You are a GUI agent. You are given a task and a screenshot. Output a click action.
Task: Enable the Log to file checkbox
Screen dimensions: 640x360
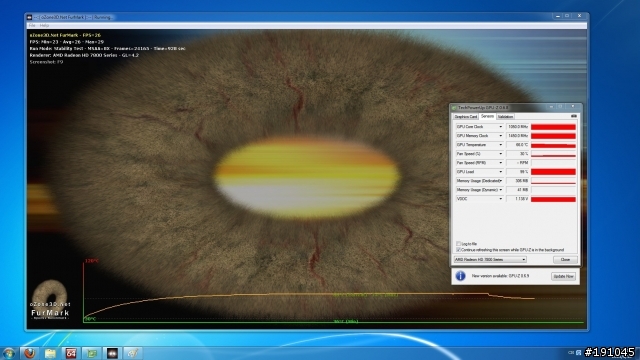tap(458, 244)
